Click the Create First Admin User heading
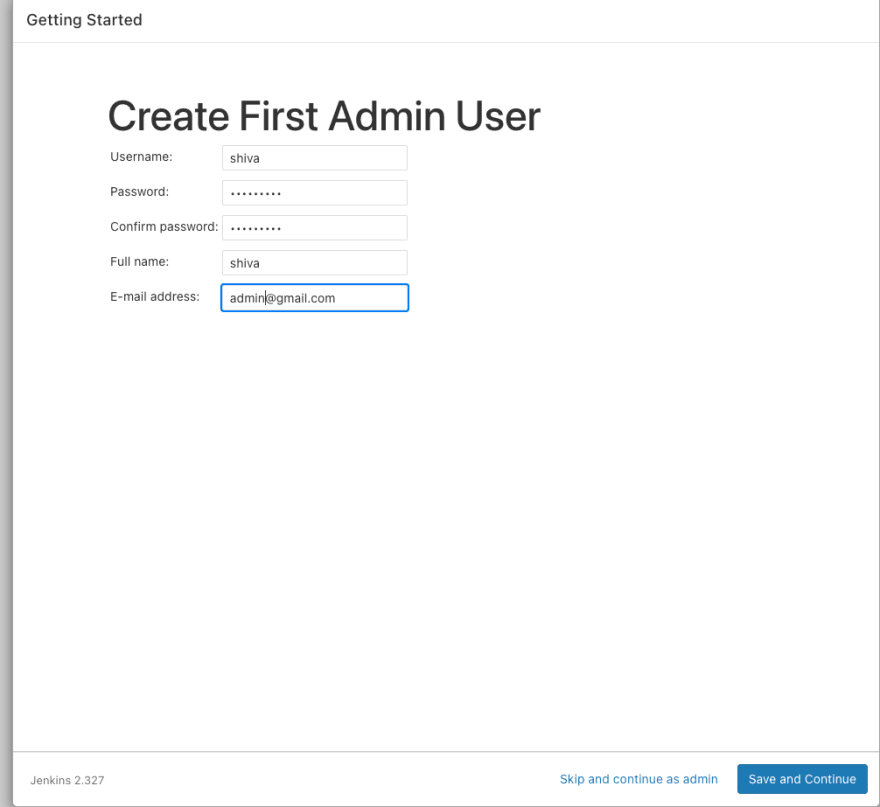 click(x=324, y=117)
